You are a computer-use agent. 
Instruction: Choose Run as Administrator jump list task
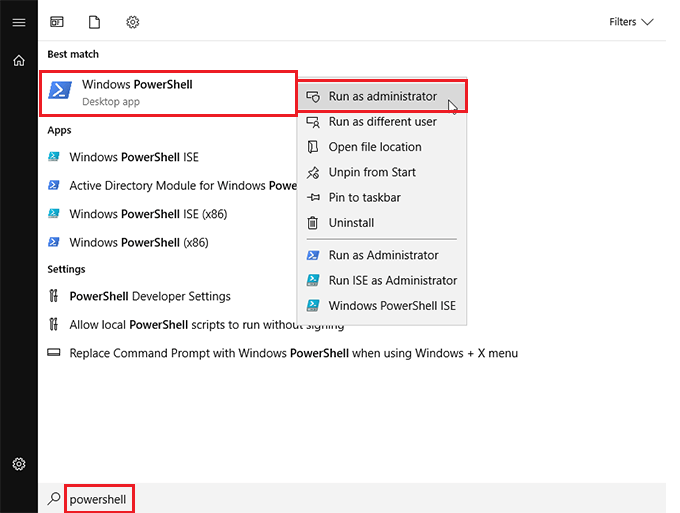point(382,255)
